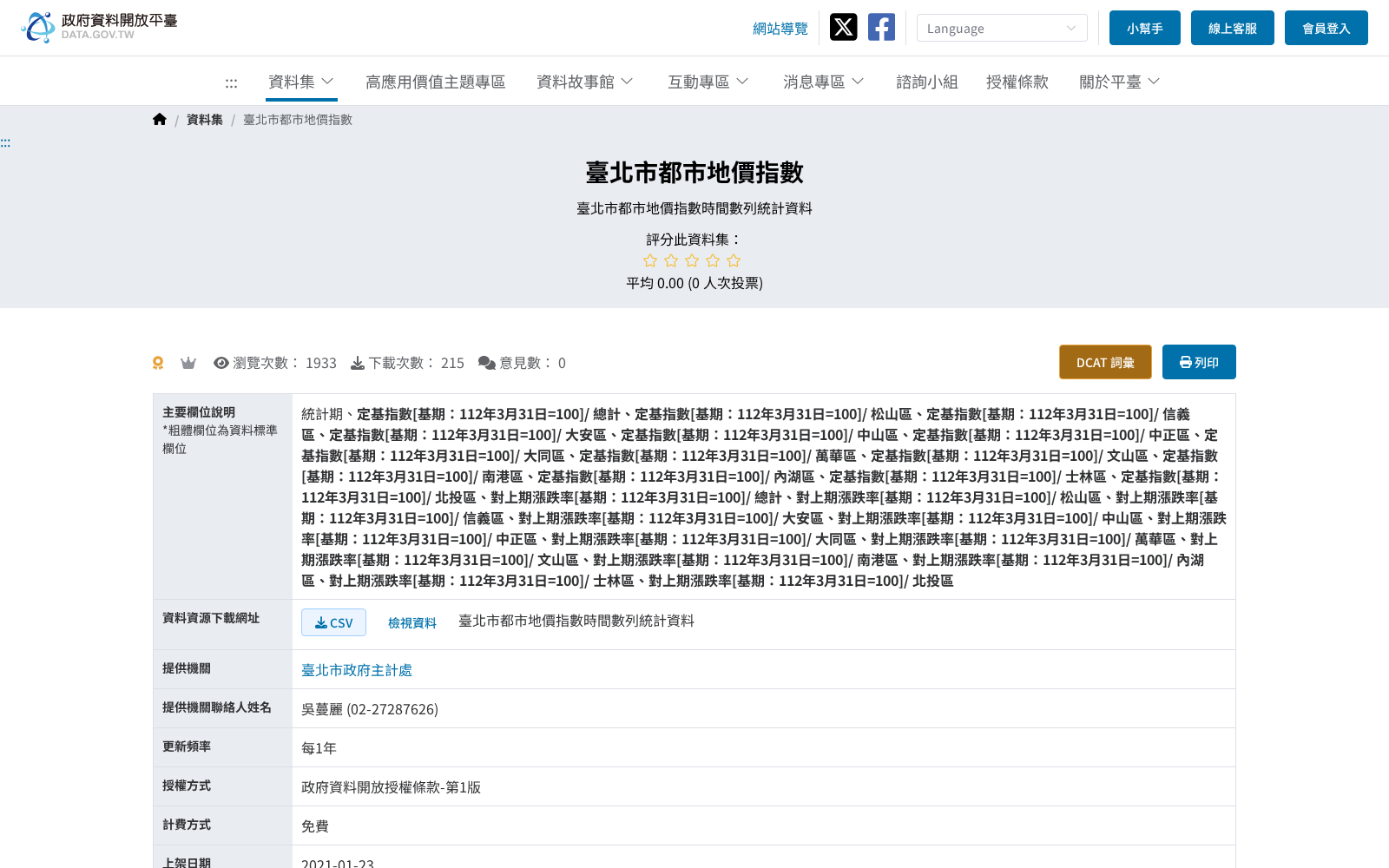
Task: Click the download icon for 下載次數
Action: coord(358,363)
